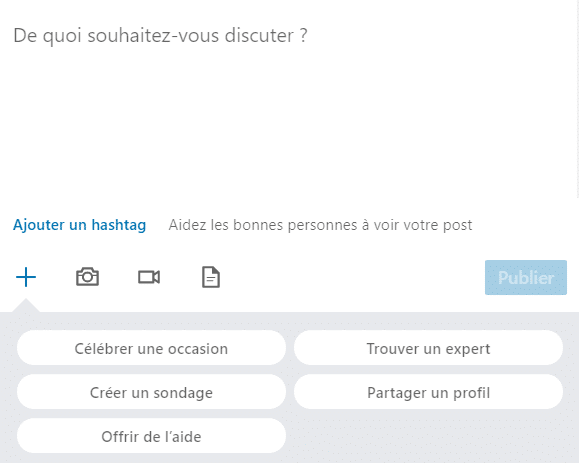This screenshot has width=579, height=463.
Task: Add a photo using the camera icon
Action: tap(88, 277)
